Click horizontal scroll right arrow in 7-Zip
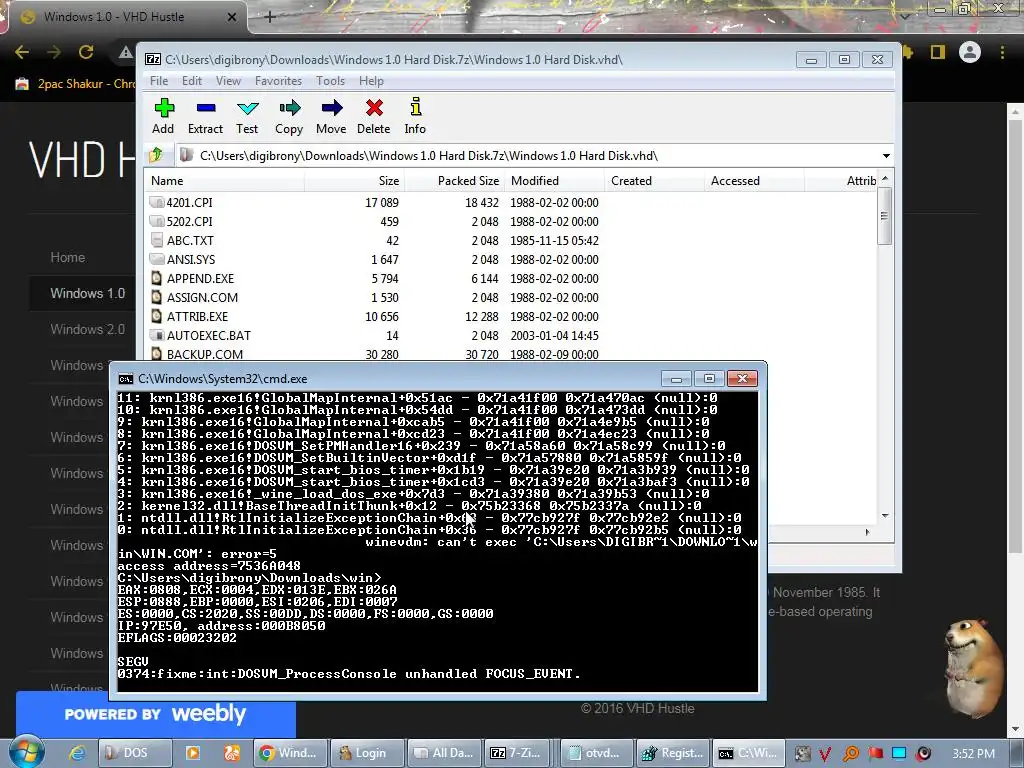This screenshot has height=768, width=1024. (867, 532)
